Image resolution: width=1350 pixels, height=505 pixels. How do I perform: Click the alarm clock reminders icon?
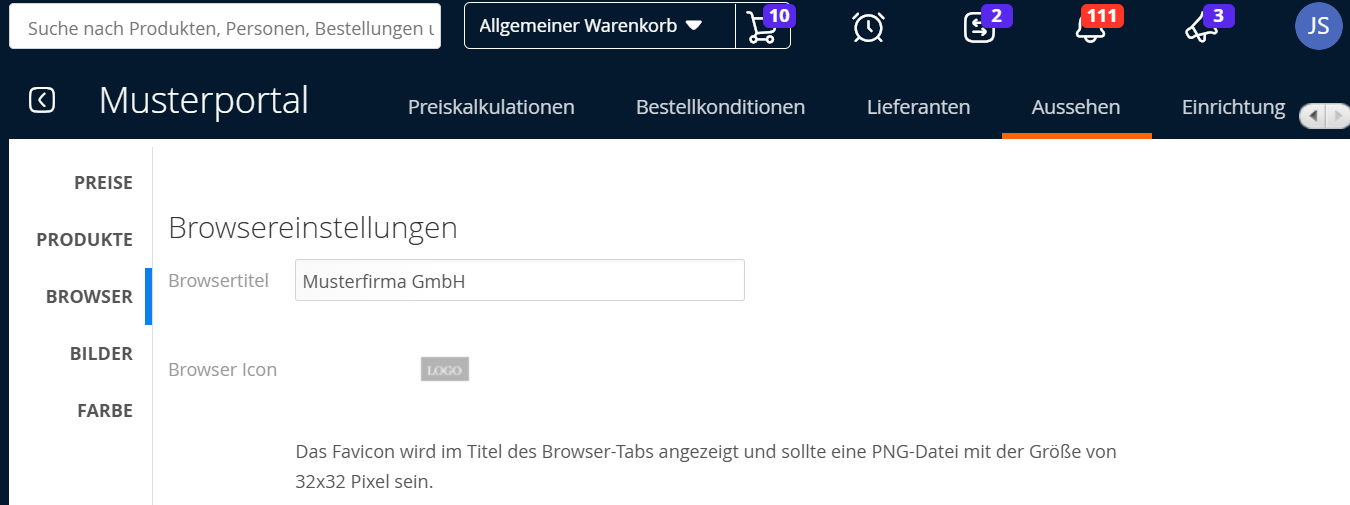pyautogui.click(x=868, y=27)
